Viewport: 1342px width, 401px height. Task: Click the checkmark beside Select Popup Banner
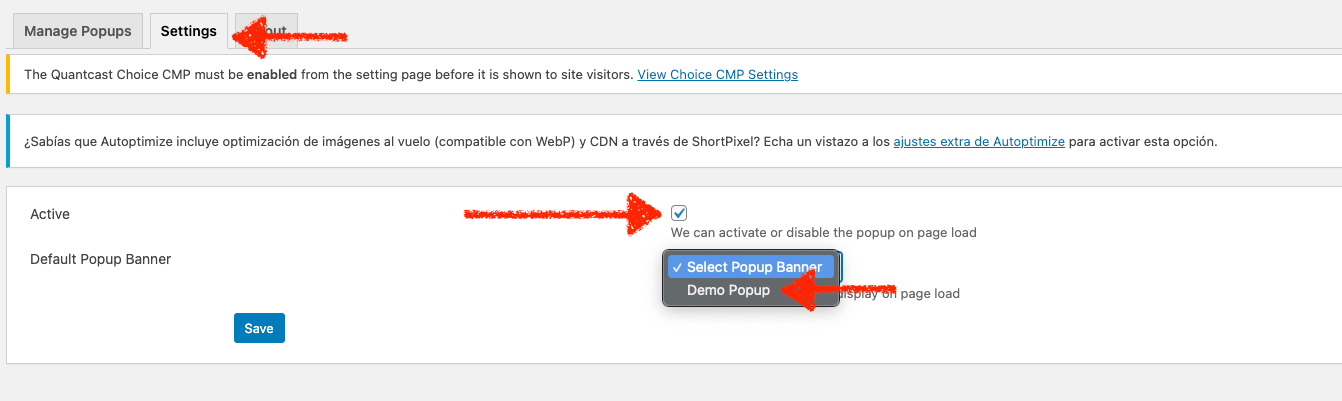click(677, 267)
